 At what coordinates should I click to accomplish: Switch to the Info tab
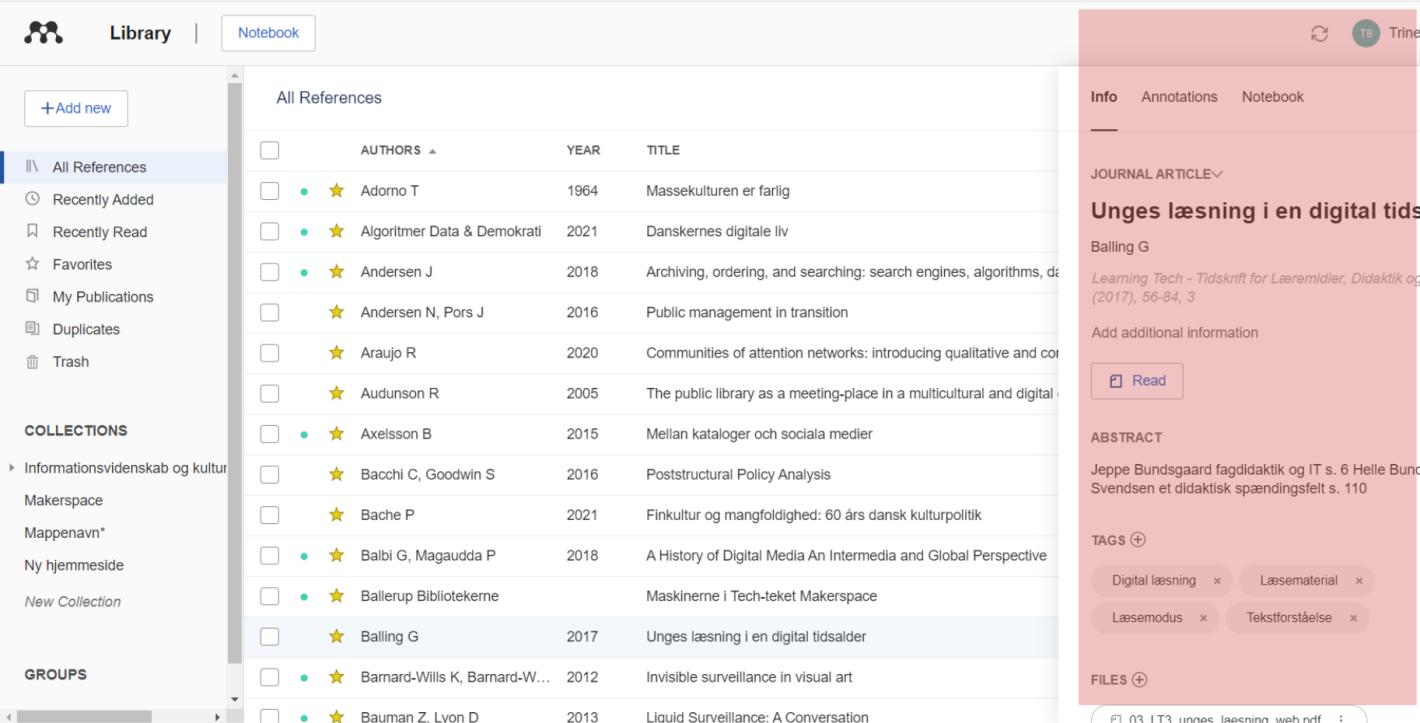[x=1104, y=97]
